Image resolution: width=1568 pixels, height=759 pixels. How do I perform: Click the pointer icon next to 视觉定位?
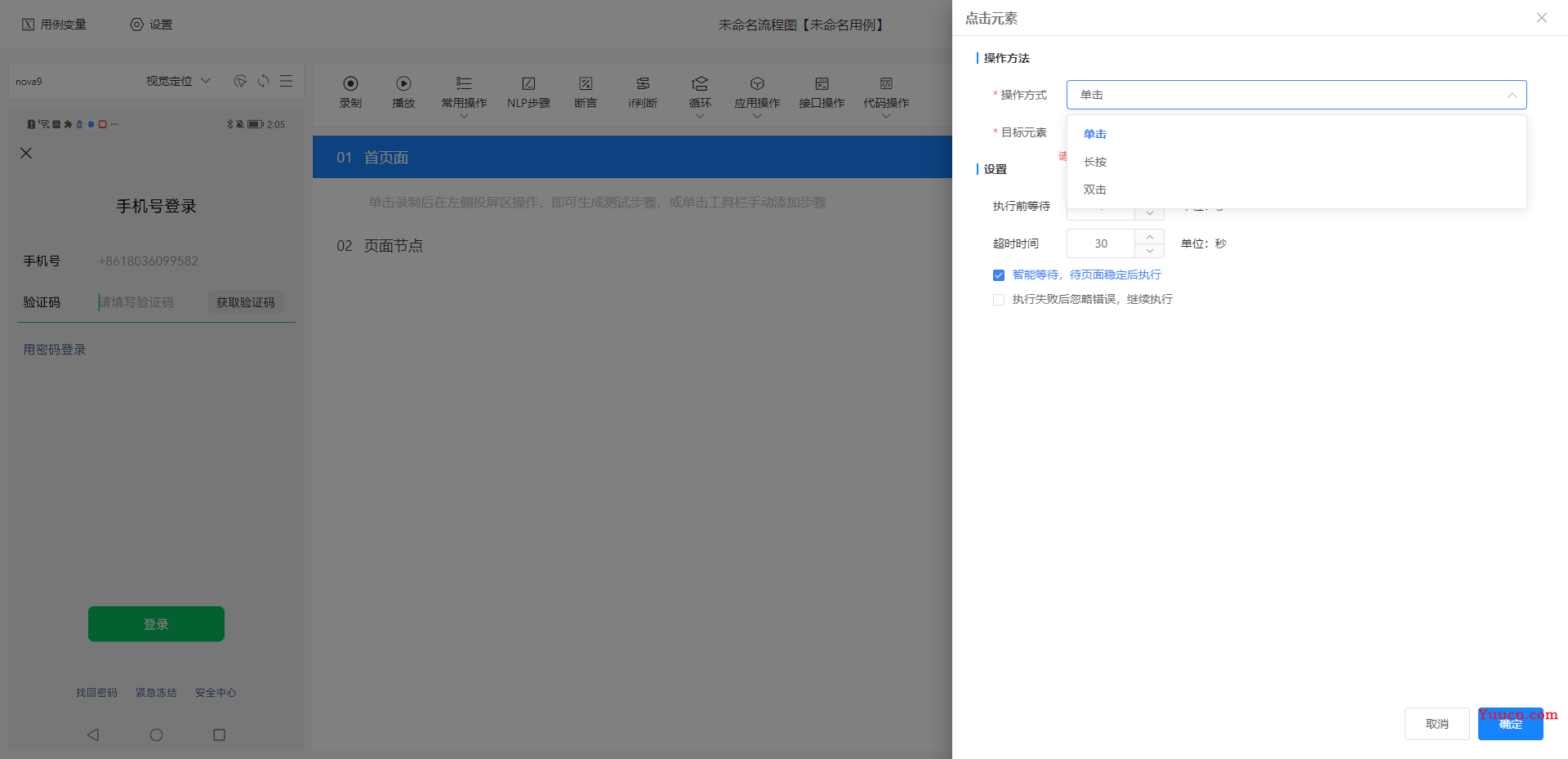pos(240,81)
